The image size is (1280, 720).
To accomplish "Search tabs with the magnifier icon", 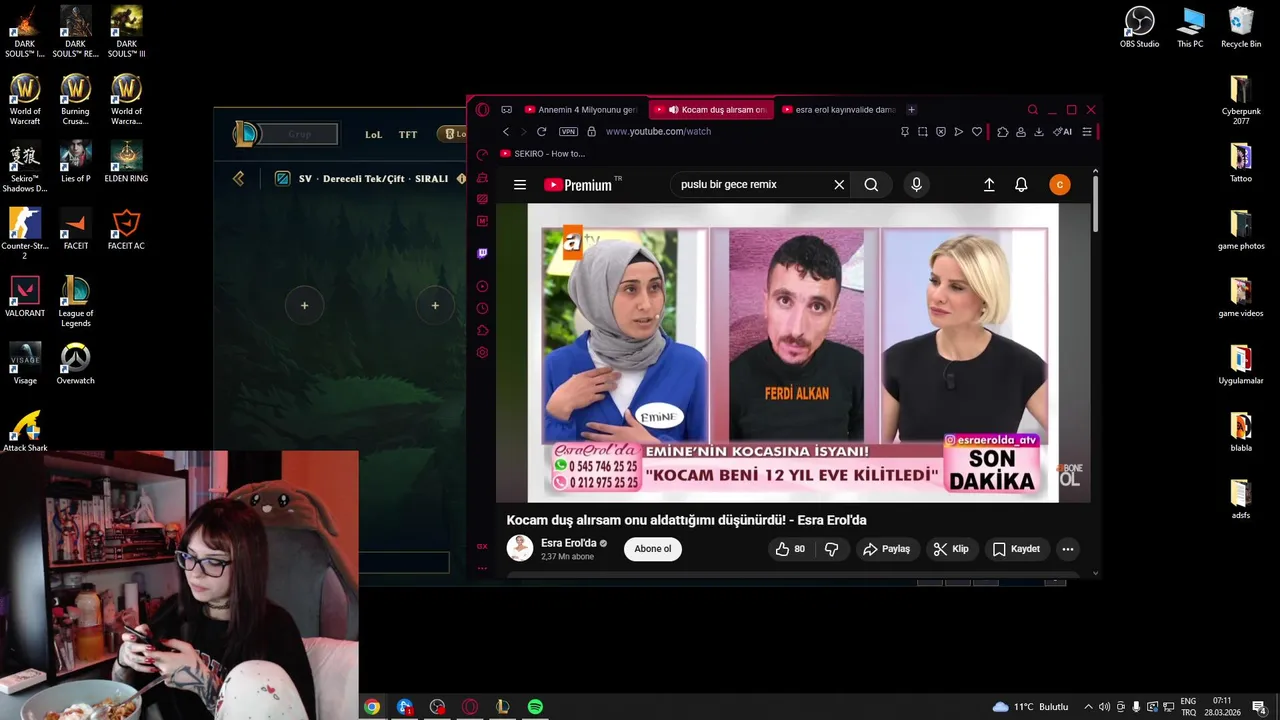I will point(1033,110).
